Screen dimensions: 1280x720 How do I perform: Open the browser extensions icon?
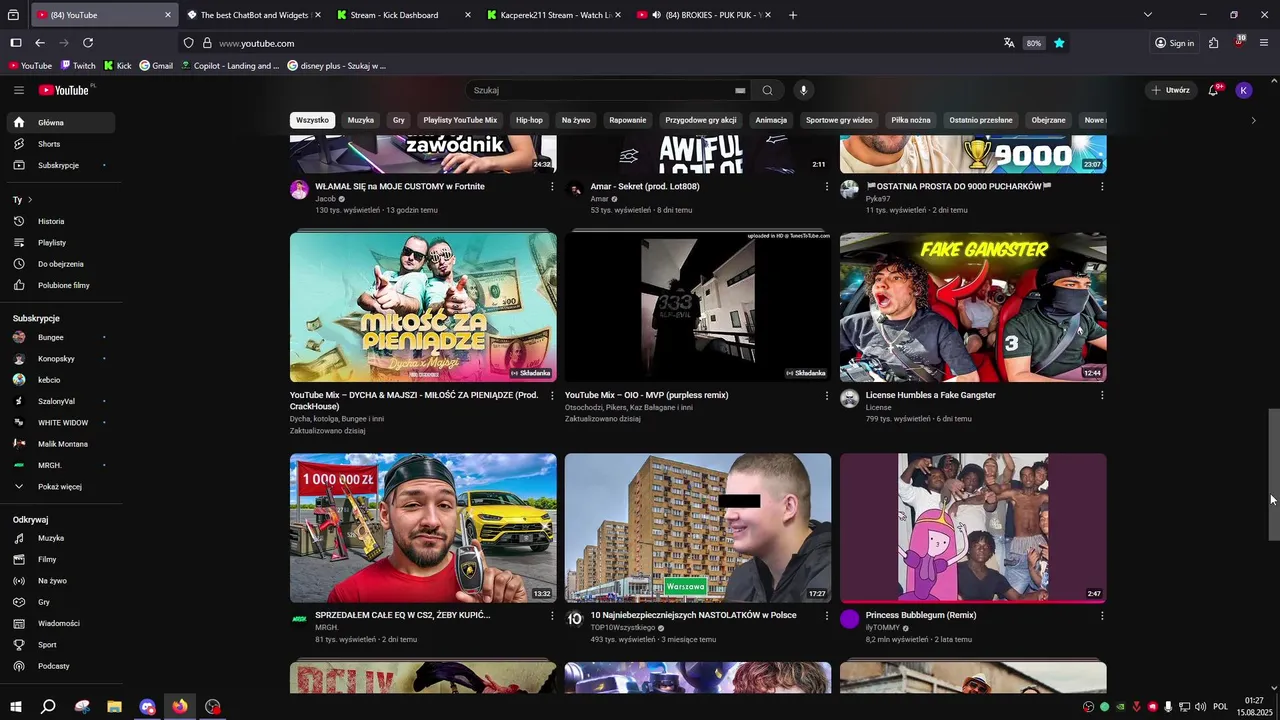1213,43
